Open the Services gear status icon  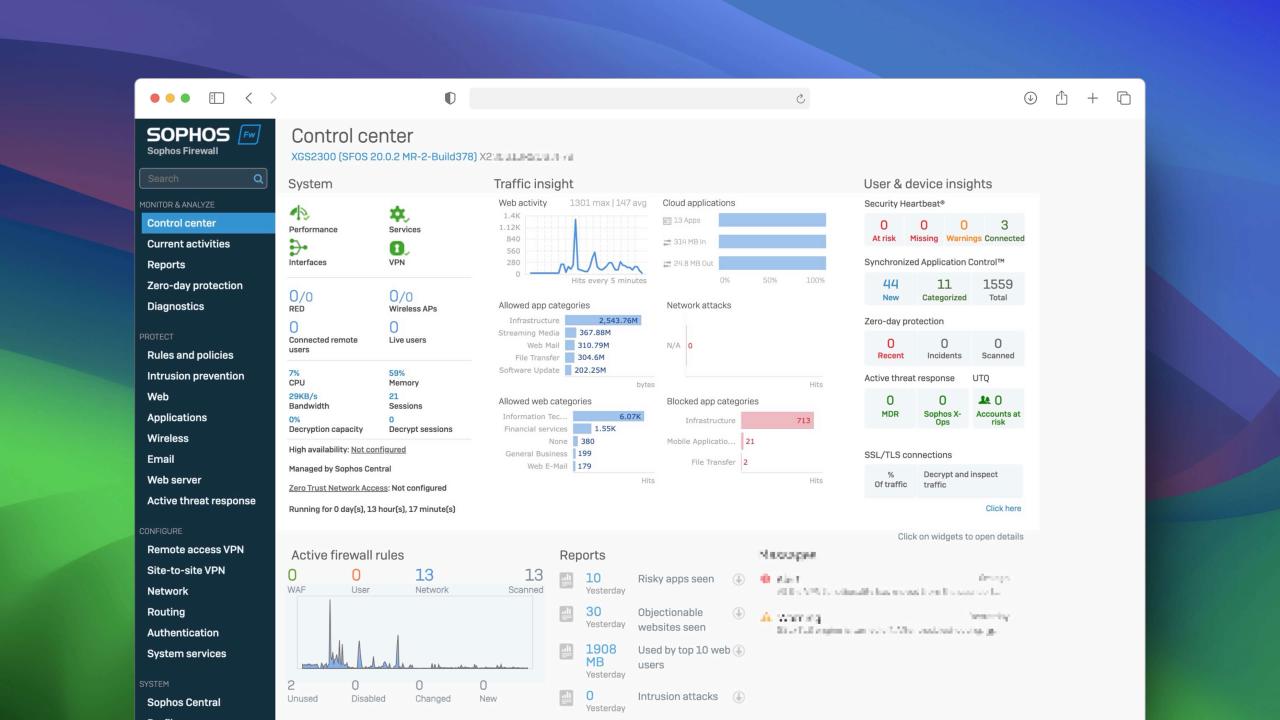398,214
